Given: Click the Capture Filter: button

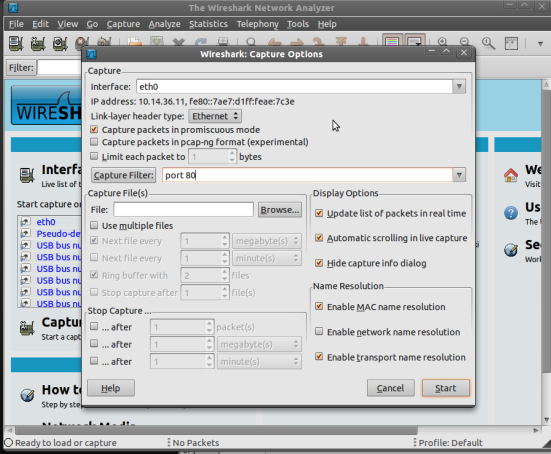Looking at the screenshot, I should click(124, 175).
